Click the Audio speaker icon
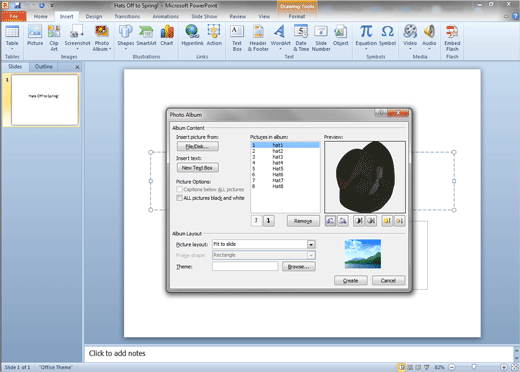Image resolution: width=520 pixels, height=372 pixels. tap(429, 32)
